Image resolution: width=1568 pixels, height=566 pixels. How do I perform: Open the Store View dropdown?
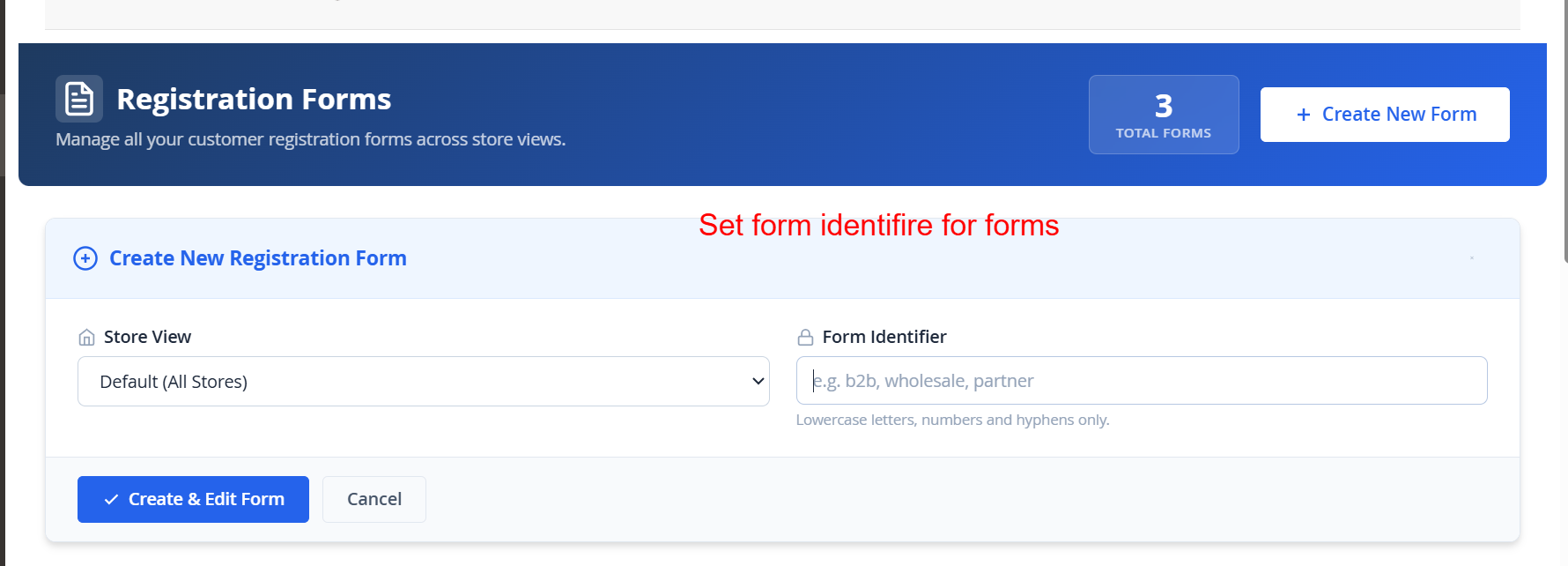click(423, 382)
